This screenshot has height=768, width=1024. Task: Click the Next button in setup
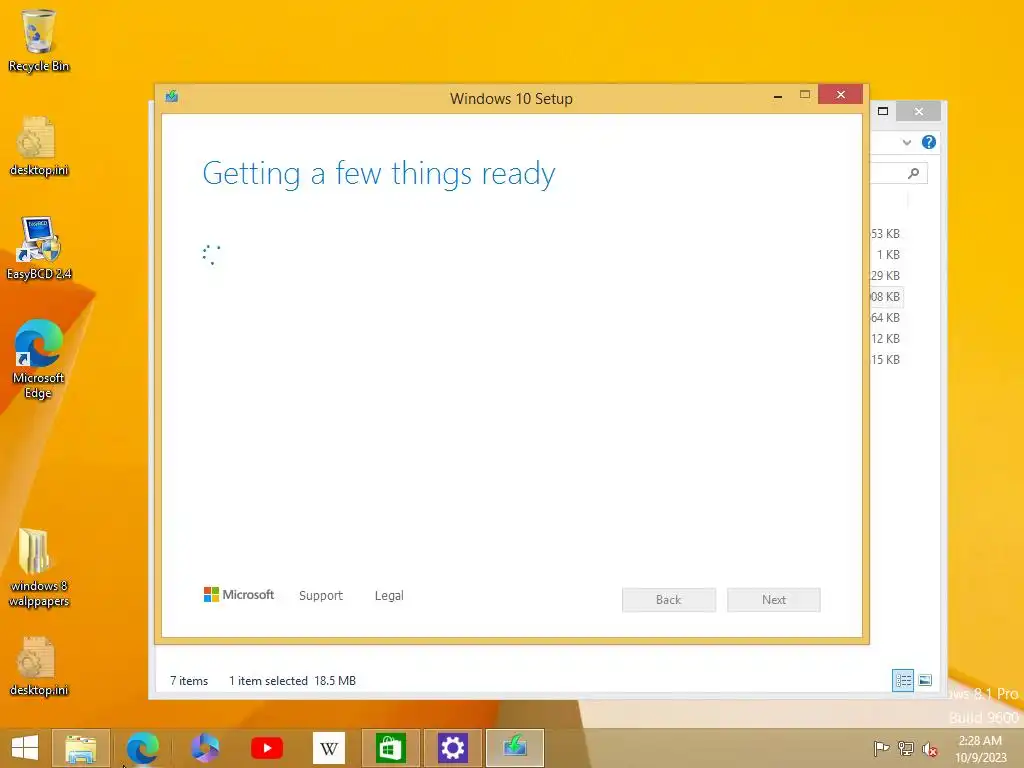click(x=774, y=600)
